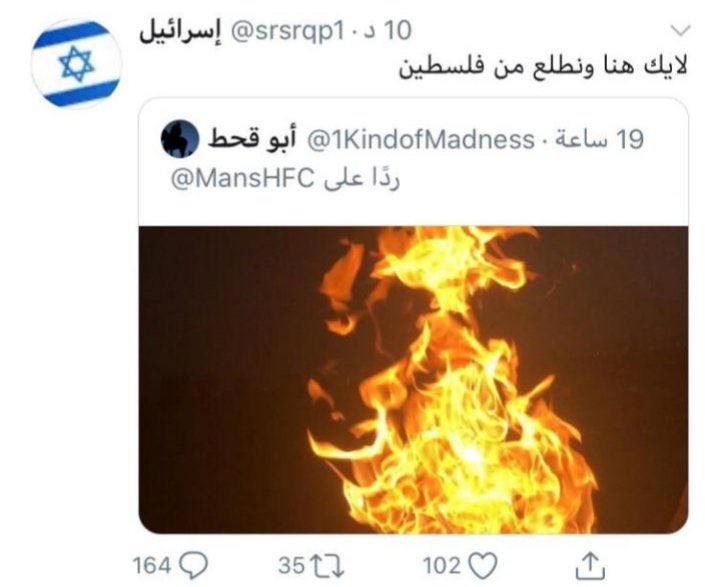Open the tweet's 10 د timestamp
The height and width of the screenshot is (587, 705).
[x=388, y=31]
